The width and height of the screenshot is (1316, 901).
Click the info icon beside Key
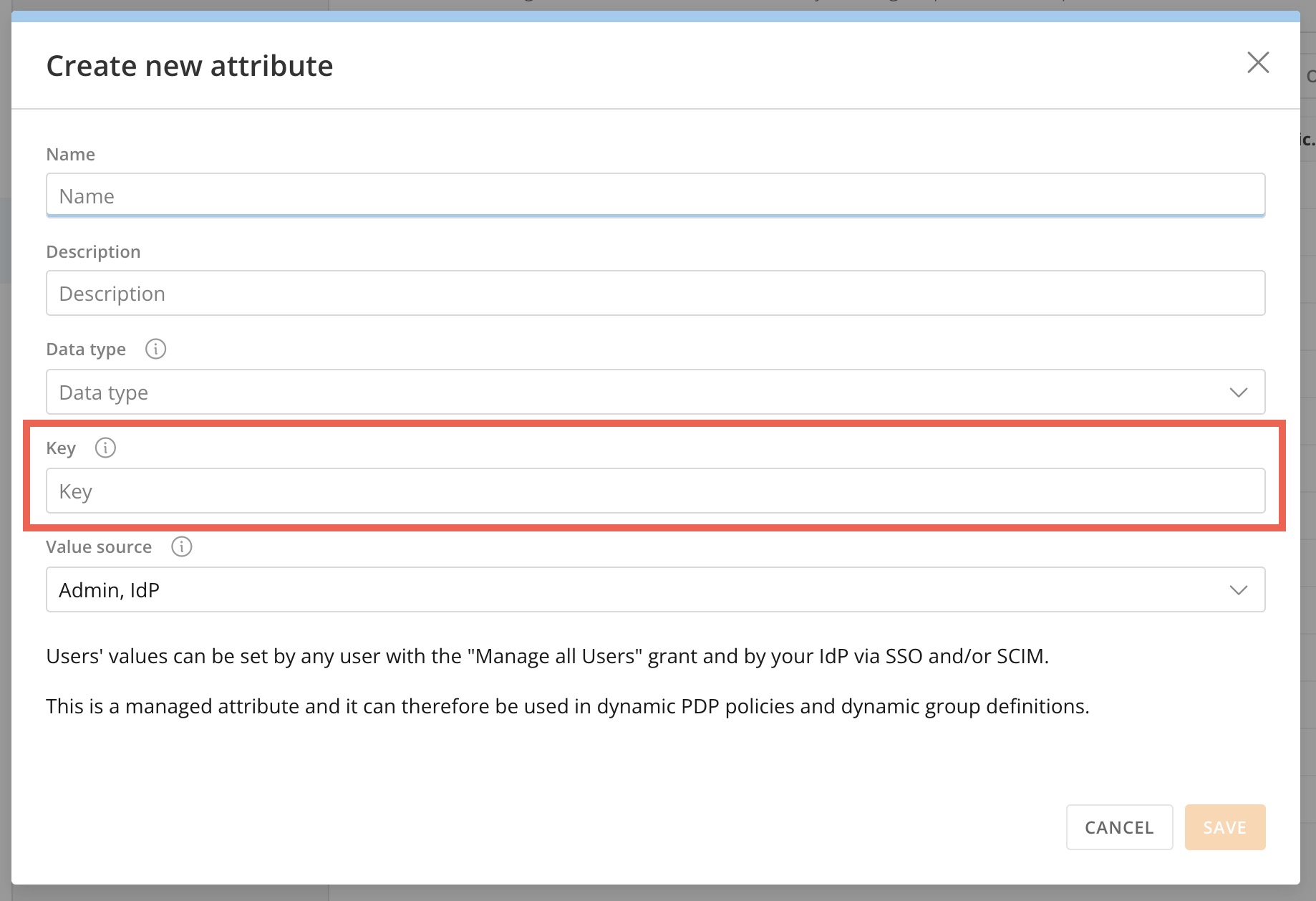105,448
